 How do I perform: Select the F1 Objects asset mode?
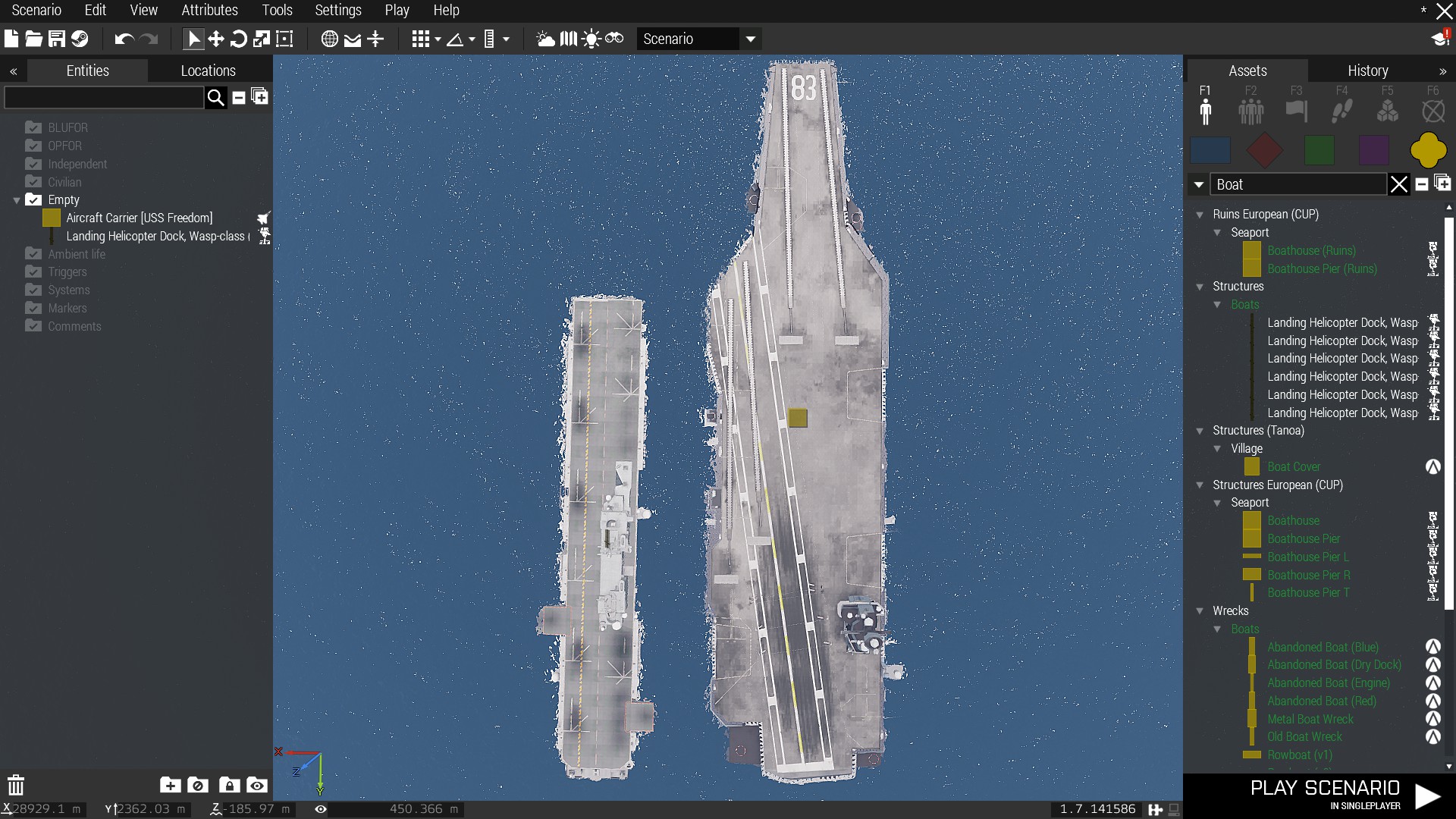[1205, 105]
